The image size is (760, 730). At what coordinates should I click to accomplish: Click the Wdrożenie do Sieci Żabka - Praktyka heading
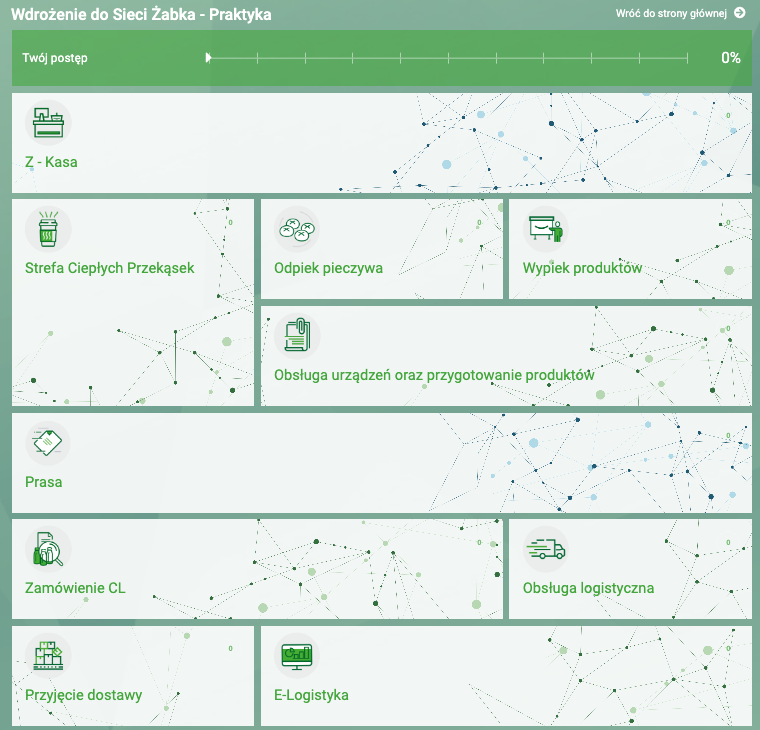click(141, 15)
